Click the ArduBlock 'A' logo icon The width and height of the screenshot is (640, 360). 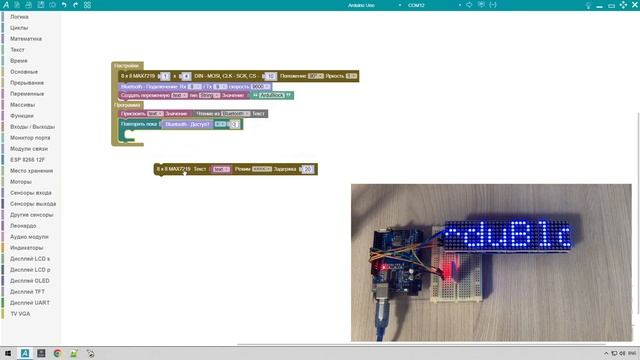pyautogui.click(x=6, y=5)
